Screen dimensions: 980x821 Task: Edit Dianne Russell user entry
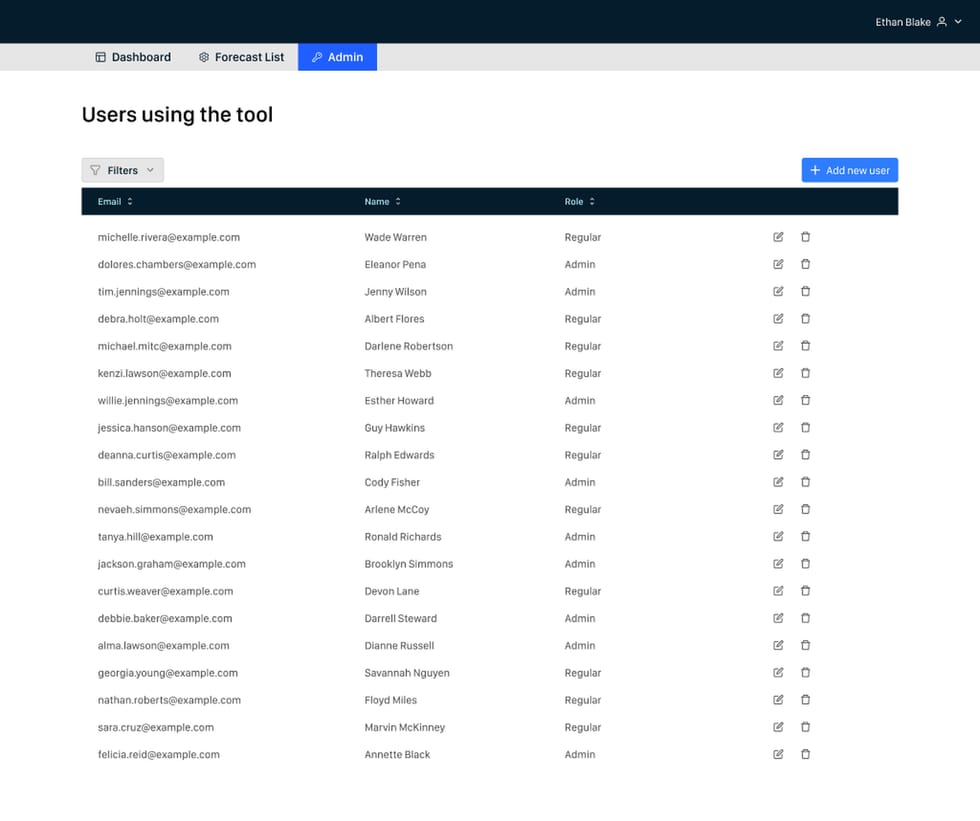778,645
